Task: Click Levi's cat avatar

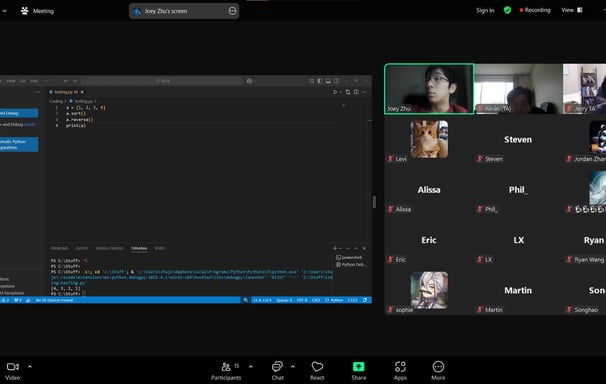Action: tap(429, 139)
